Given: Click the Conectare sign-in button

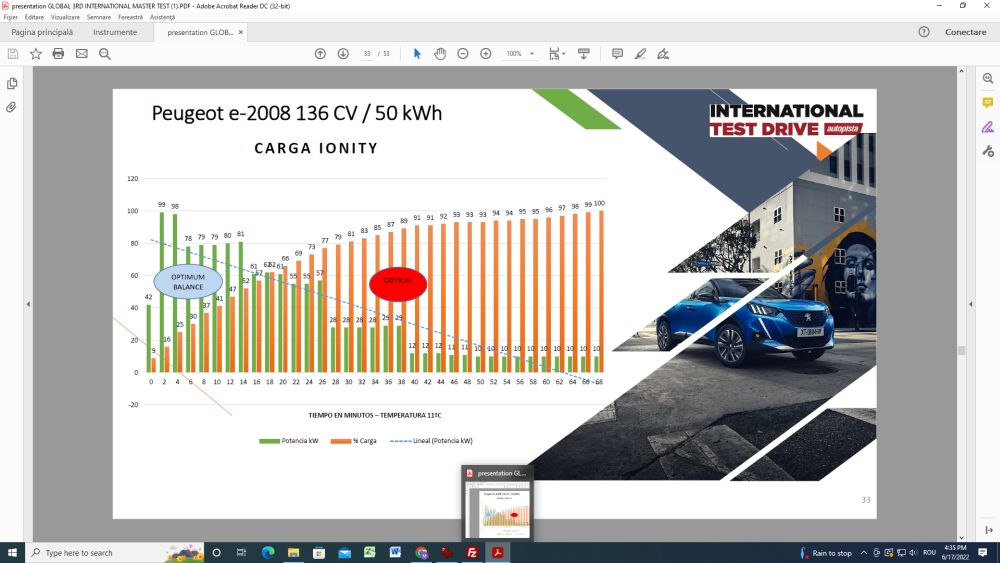Looking at the screenshot, I should [965, 32].
